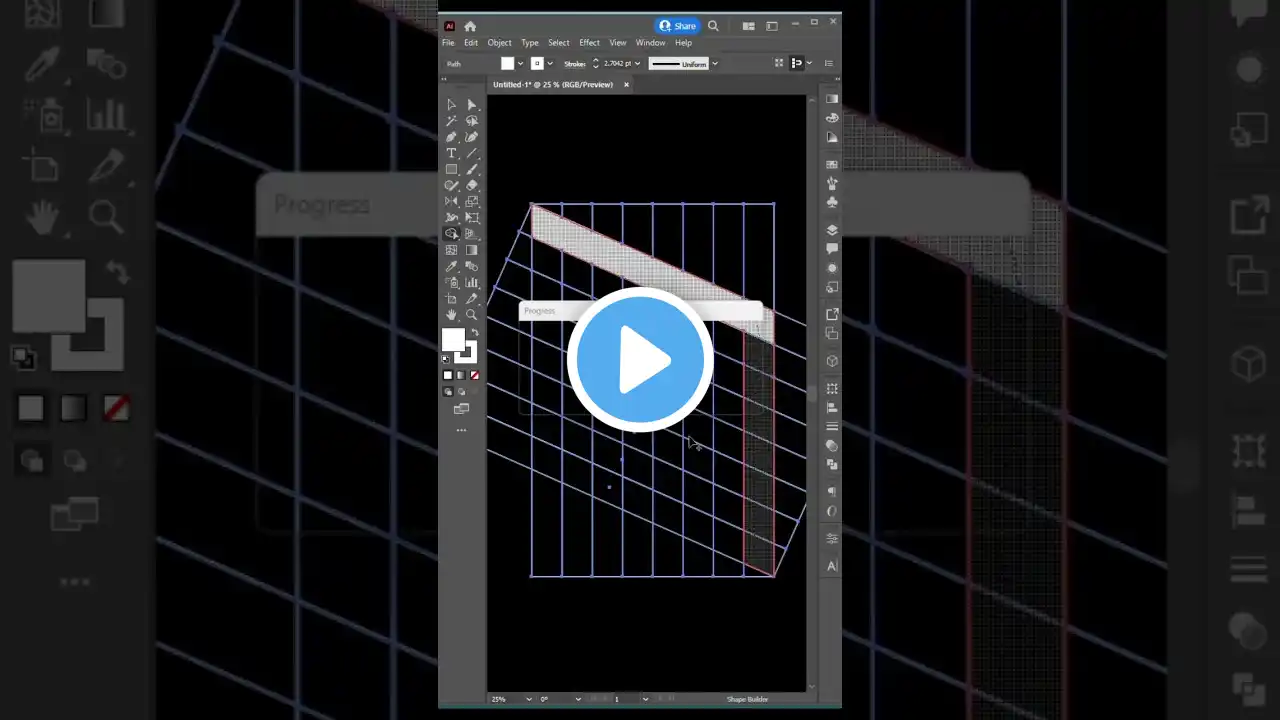Screen dimensions: 1280x720
Task: Open the Uniform width profile dropdown
Action: (714, 64)
